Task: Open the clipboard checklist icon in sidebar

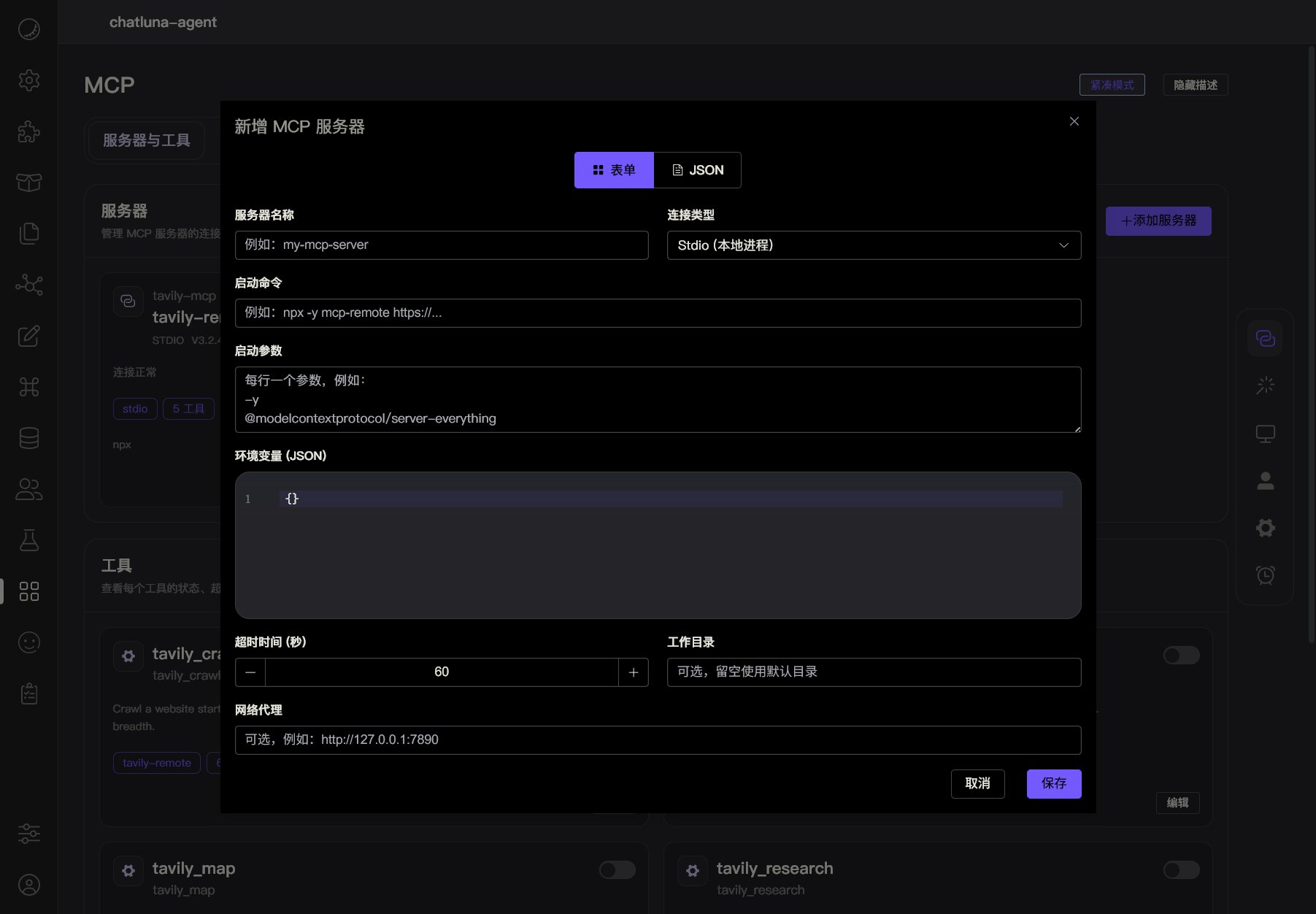Action: point(28,694)
